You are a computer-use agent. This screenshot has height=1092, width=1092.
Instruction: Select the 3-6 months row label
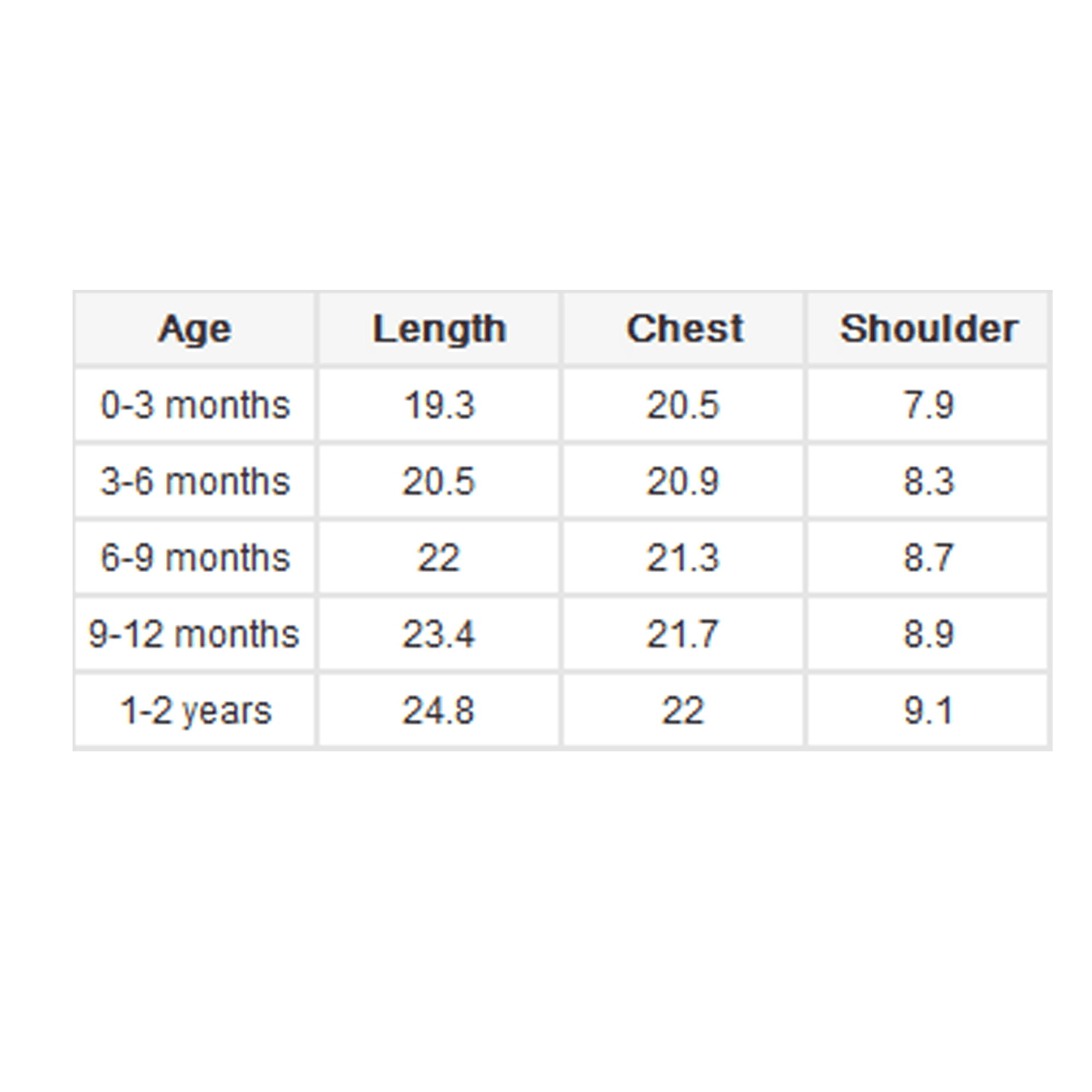(195, 481)
